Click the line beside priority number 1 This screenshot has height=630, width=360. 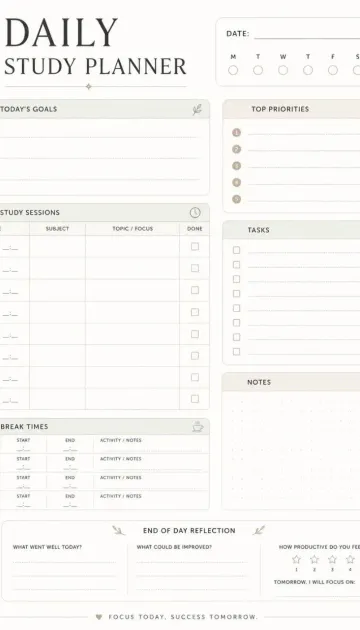(304, 135)
